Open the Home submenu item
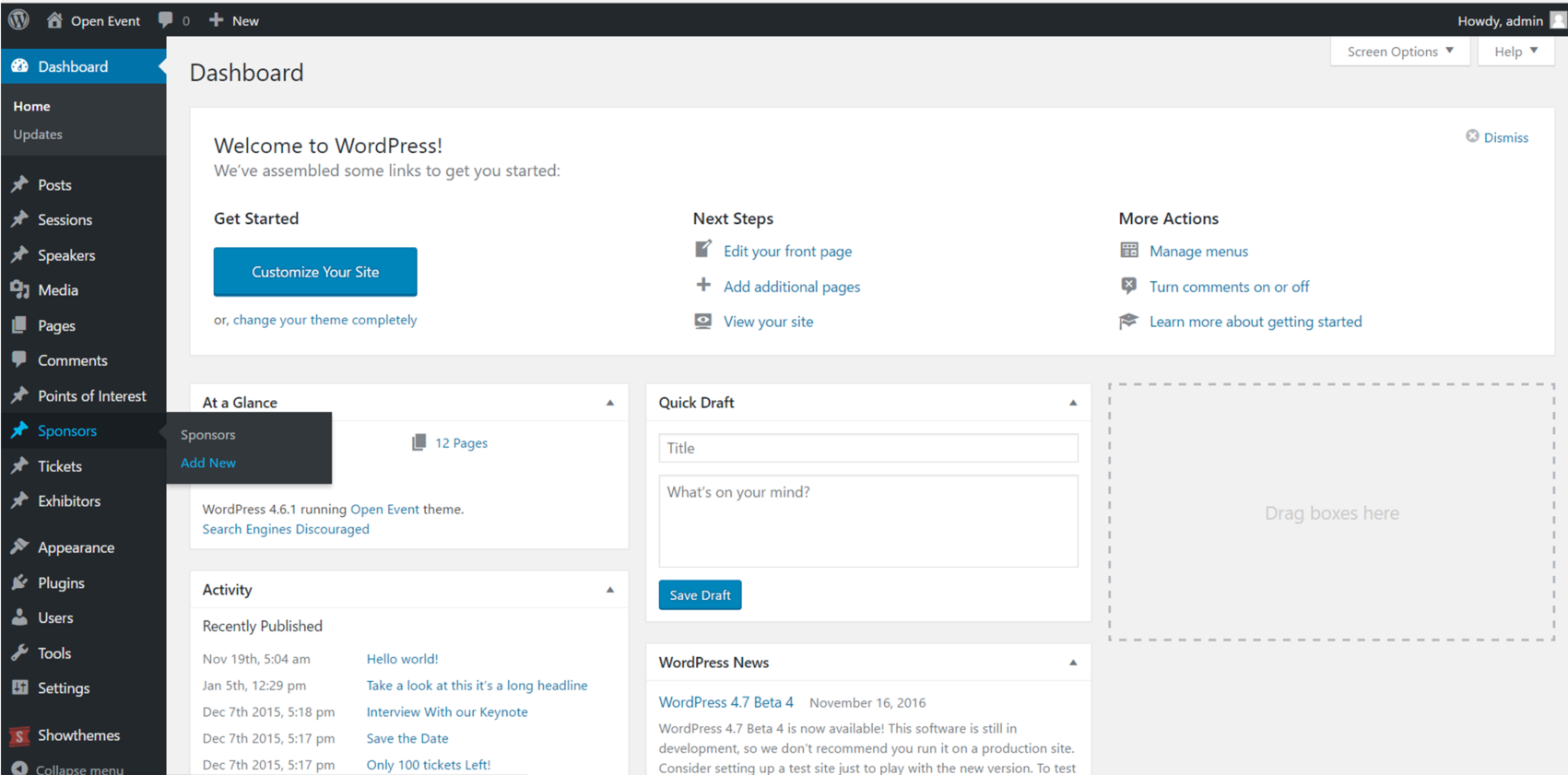 click(x=31, y=106)
